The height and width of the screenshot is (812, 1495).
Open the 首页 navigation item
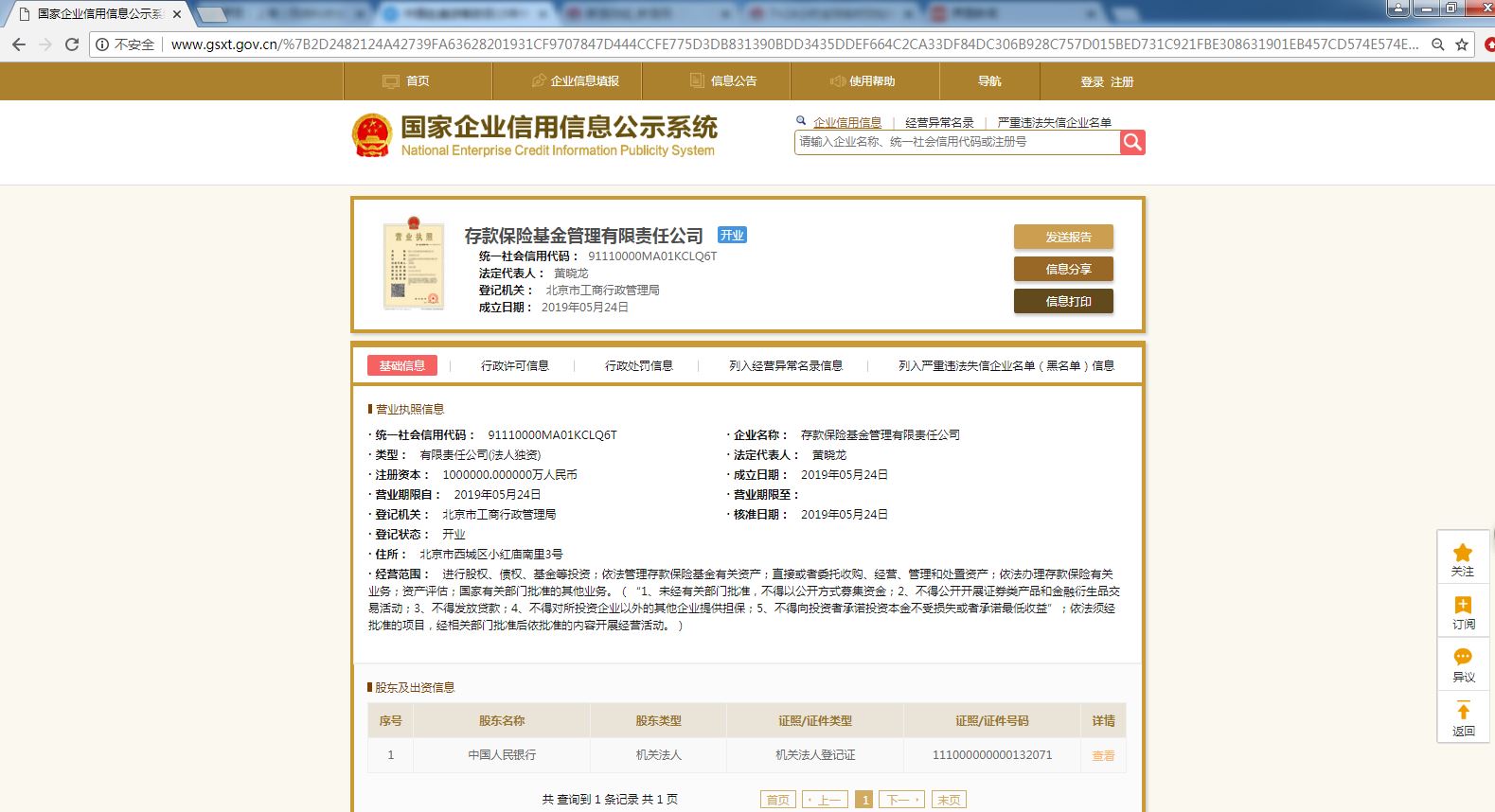pos(418,81)
